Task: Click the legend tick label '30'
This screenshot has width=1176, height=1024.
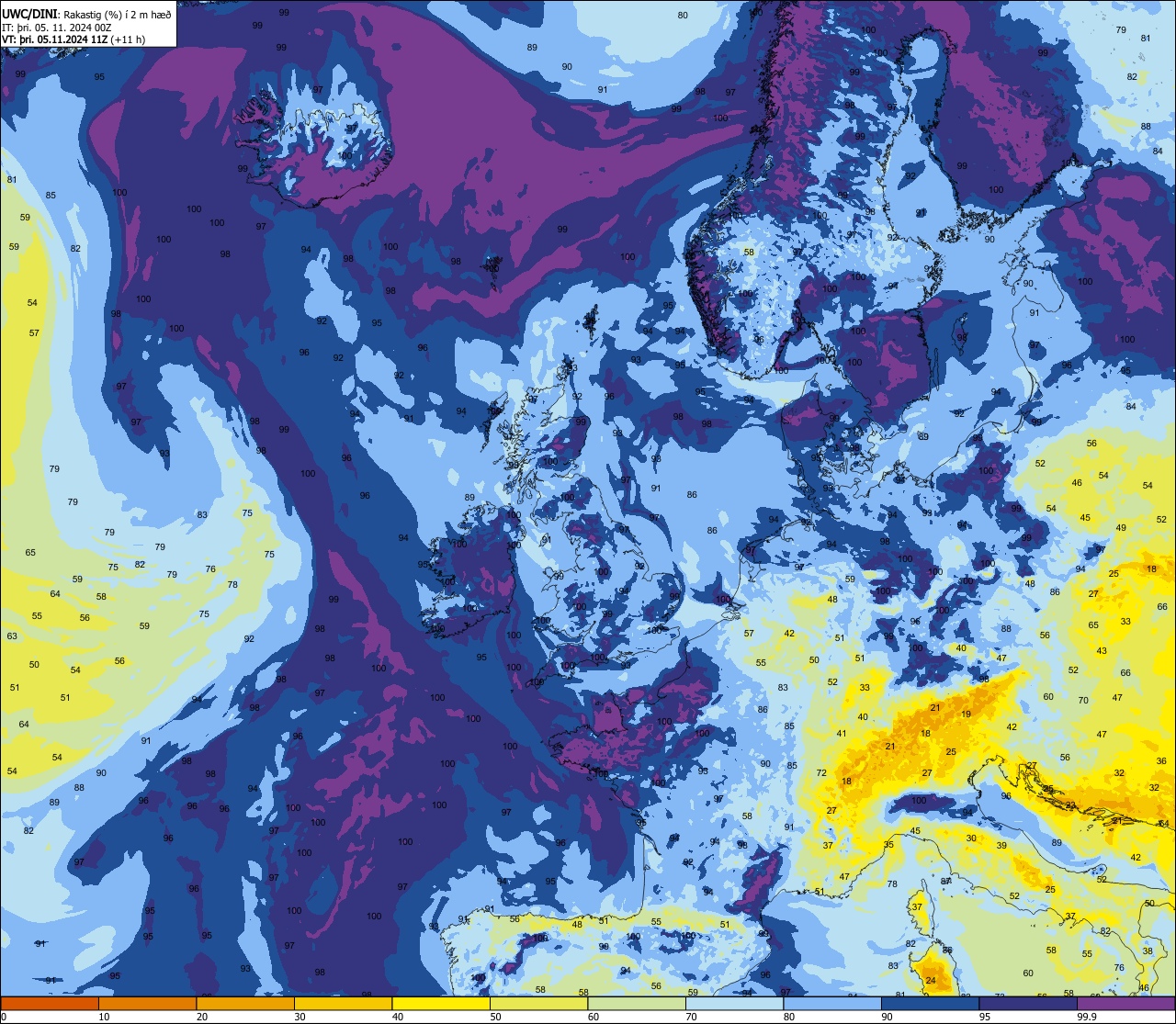Action: [x=300, y=1017]
